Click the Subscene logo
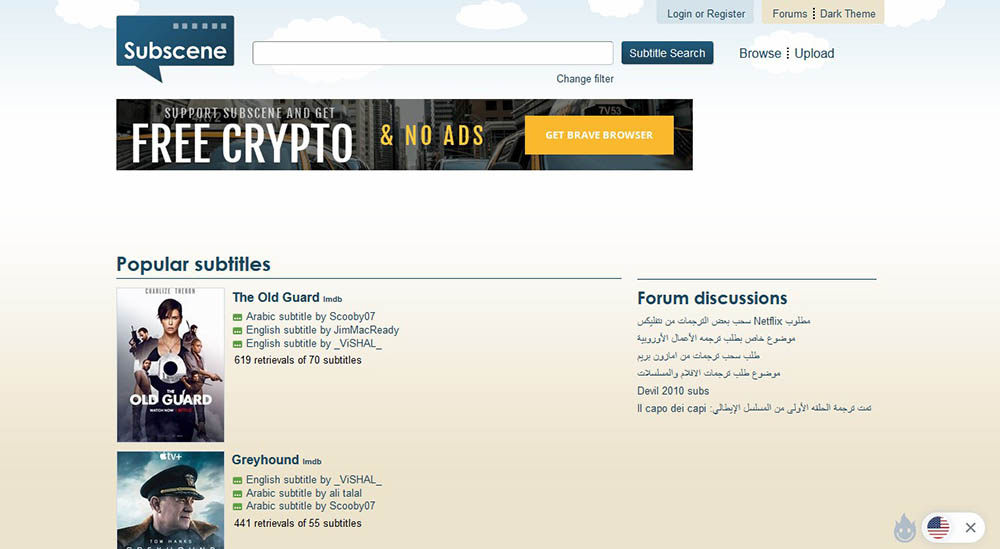Screen dimensions: 1000x549 tap(175, 50)
